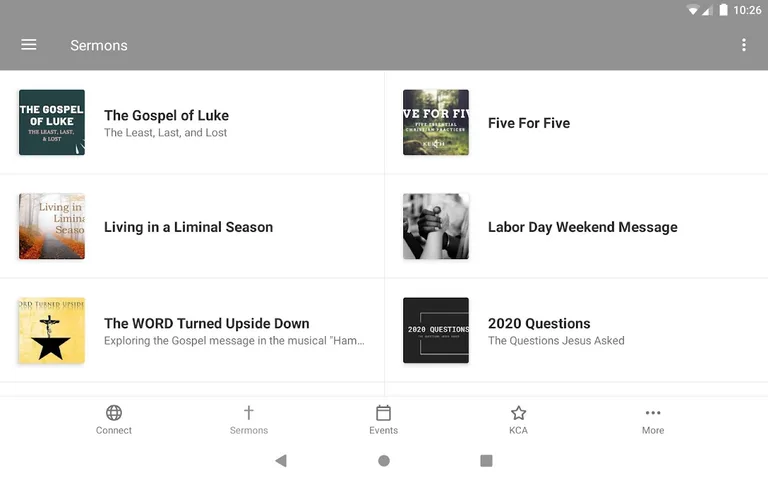The height and width of the screenshot is (480, 768).
Task: Open the Five For Five thumbnail
Action: (x=436, y=123)
